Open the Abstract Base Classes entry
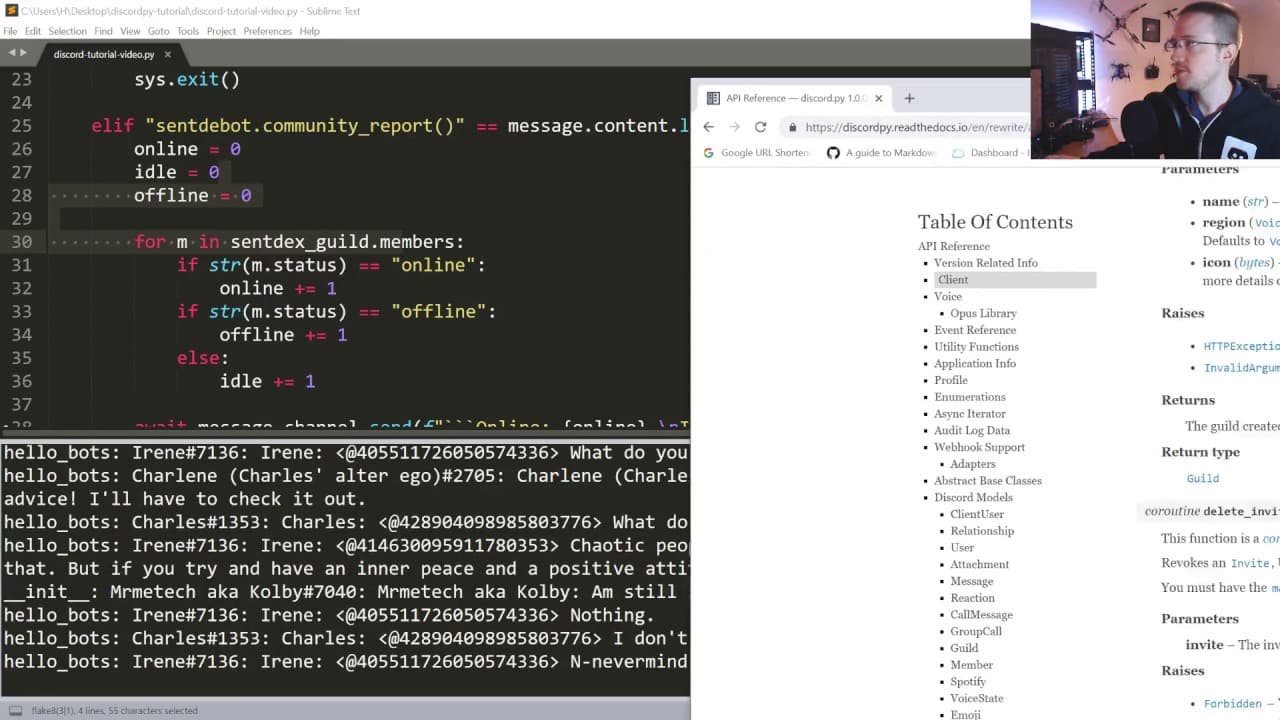 pos(988,481)
